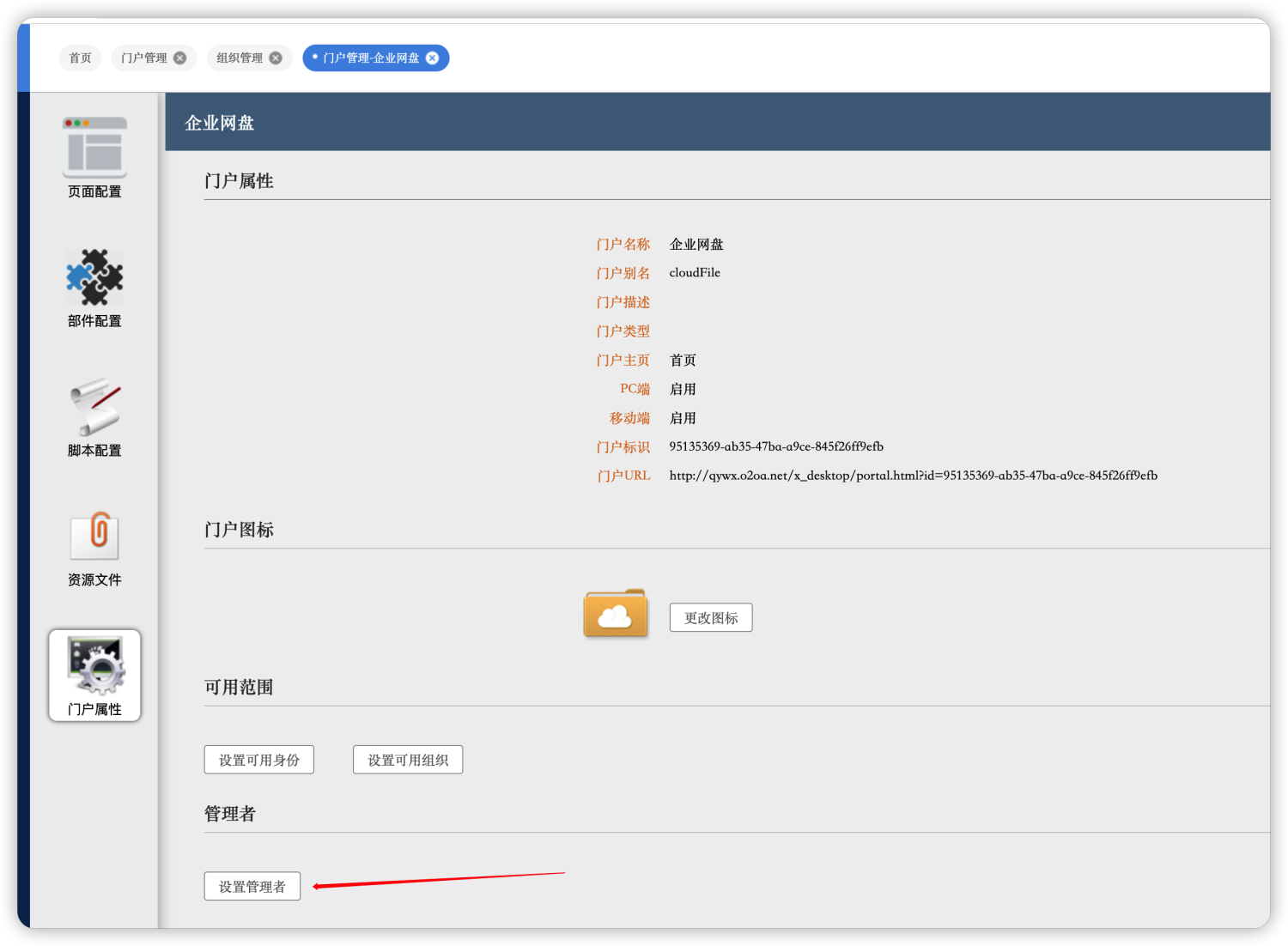Viewport: 1288px width, 946px height.
Task: Click the 设置可用组织 button
Action: tap(408, 760)
